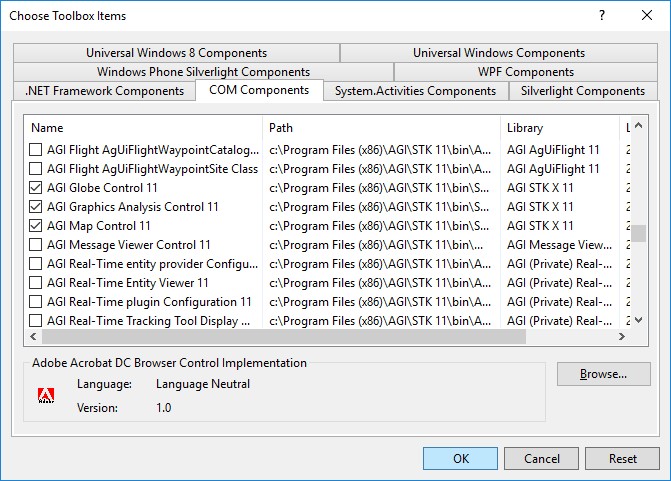
Task: Go to System.Activities Components tab
Action: [x=415, y=91]
